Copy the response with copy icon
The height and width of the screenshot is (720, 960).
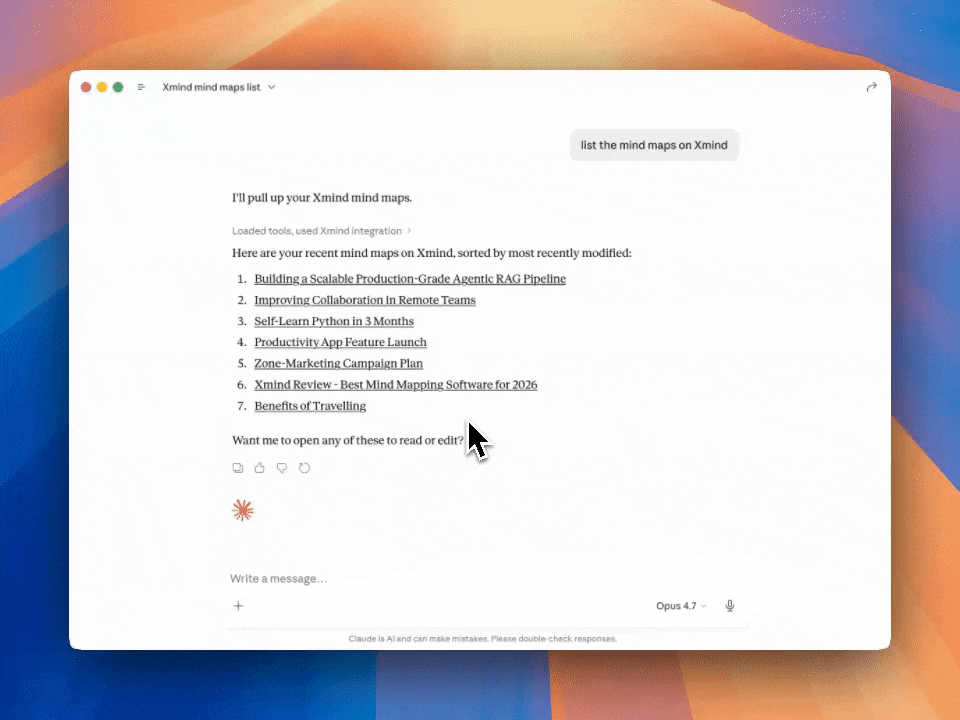click(x=238, y=468)
